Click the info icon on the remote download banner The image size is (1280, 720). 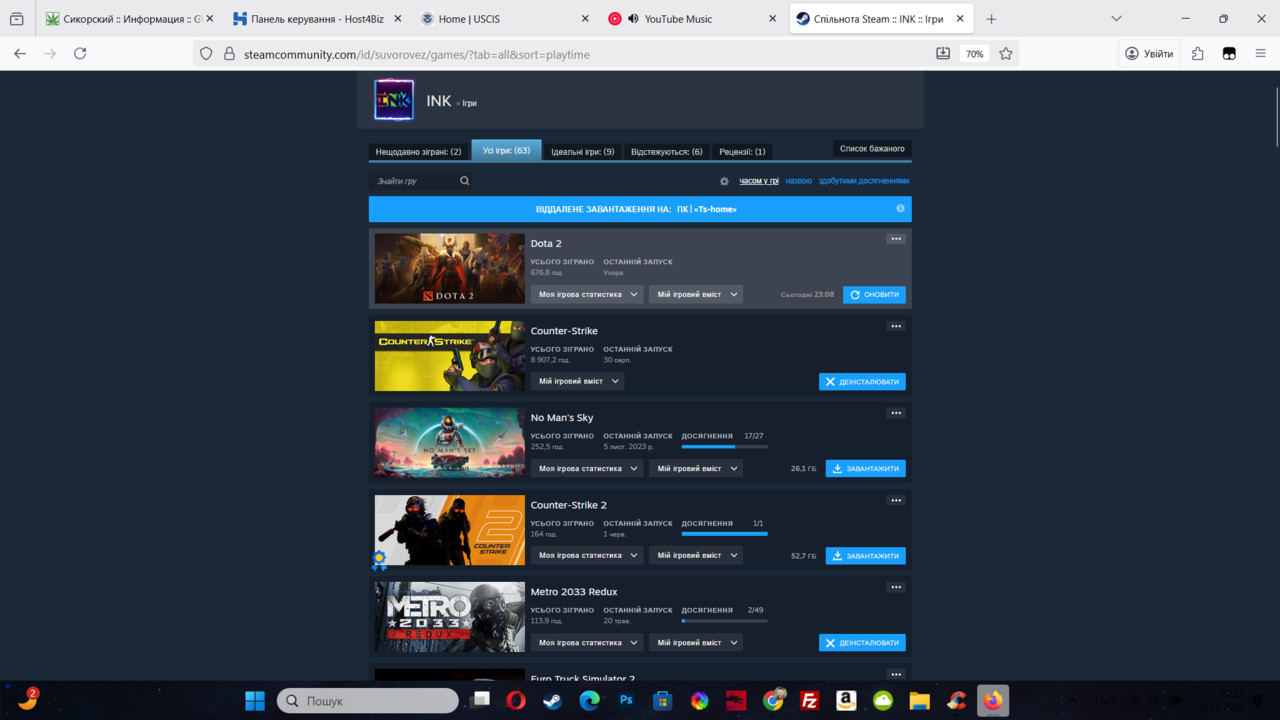900,208
